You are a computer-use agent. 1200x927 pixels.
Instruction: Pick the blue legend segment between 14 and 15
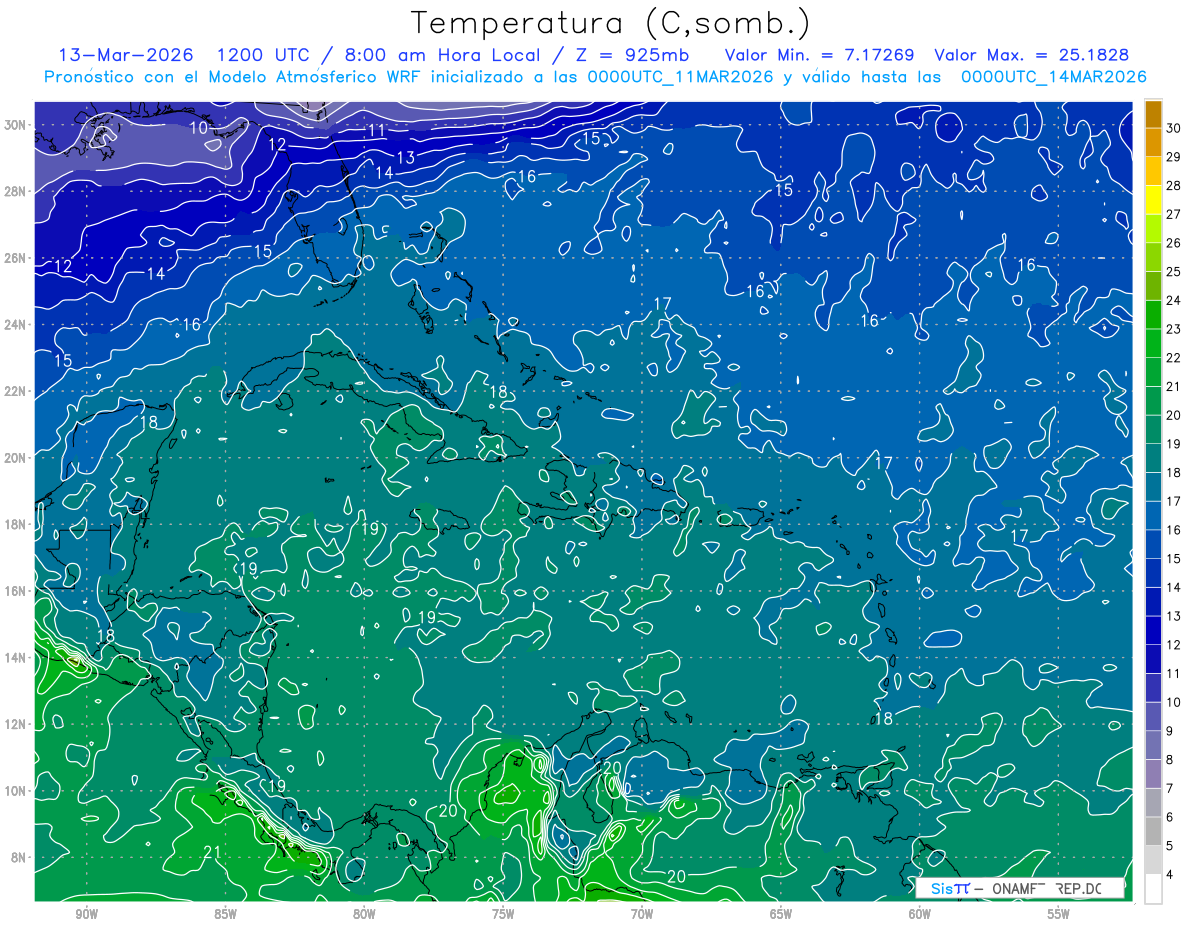click(x=1153, y=573)
